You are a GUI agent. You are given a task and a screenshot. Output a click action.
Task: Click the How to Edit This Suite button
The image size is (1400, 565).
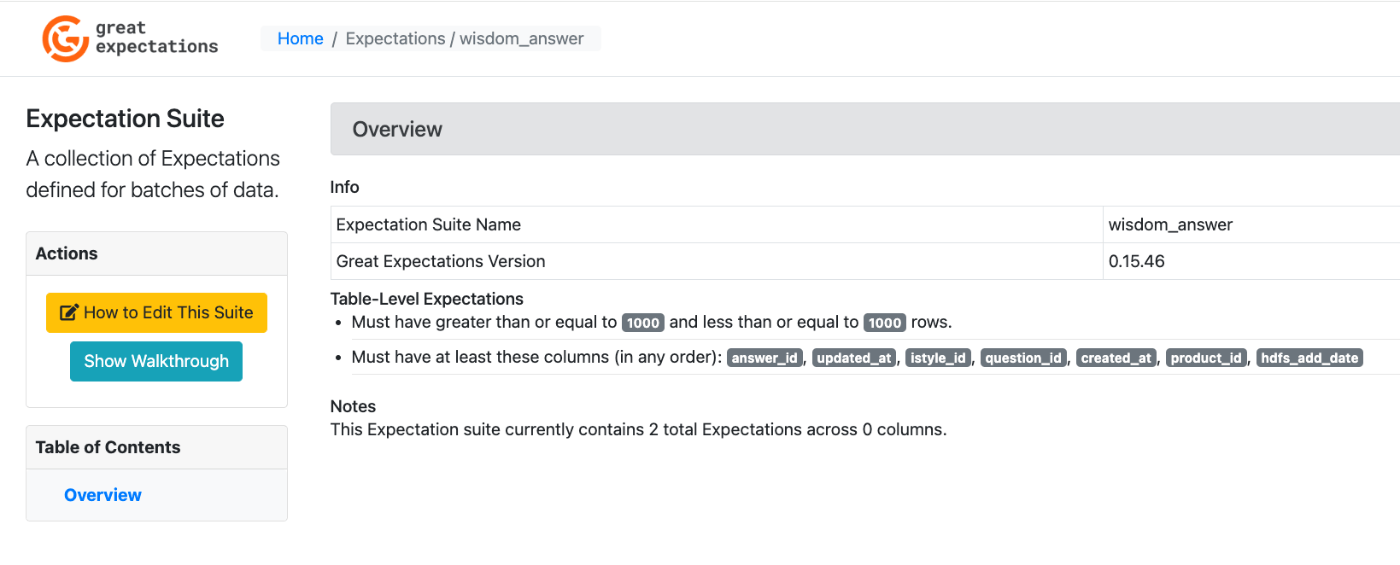click(156, 313)
